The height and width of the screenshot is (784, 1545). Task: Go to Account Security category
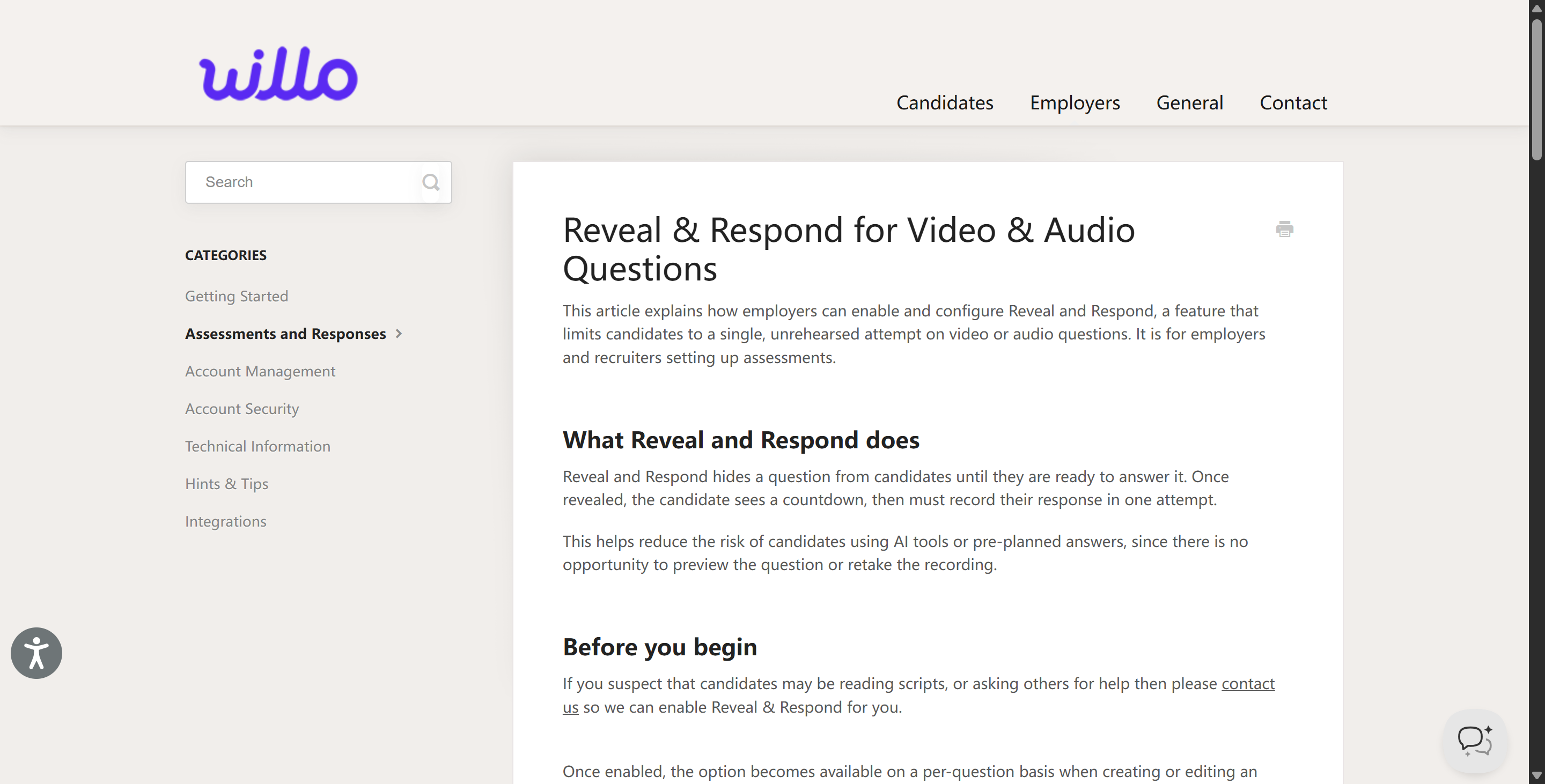tap(242, 409)
